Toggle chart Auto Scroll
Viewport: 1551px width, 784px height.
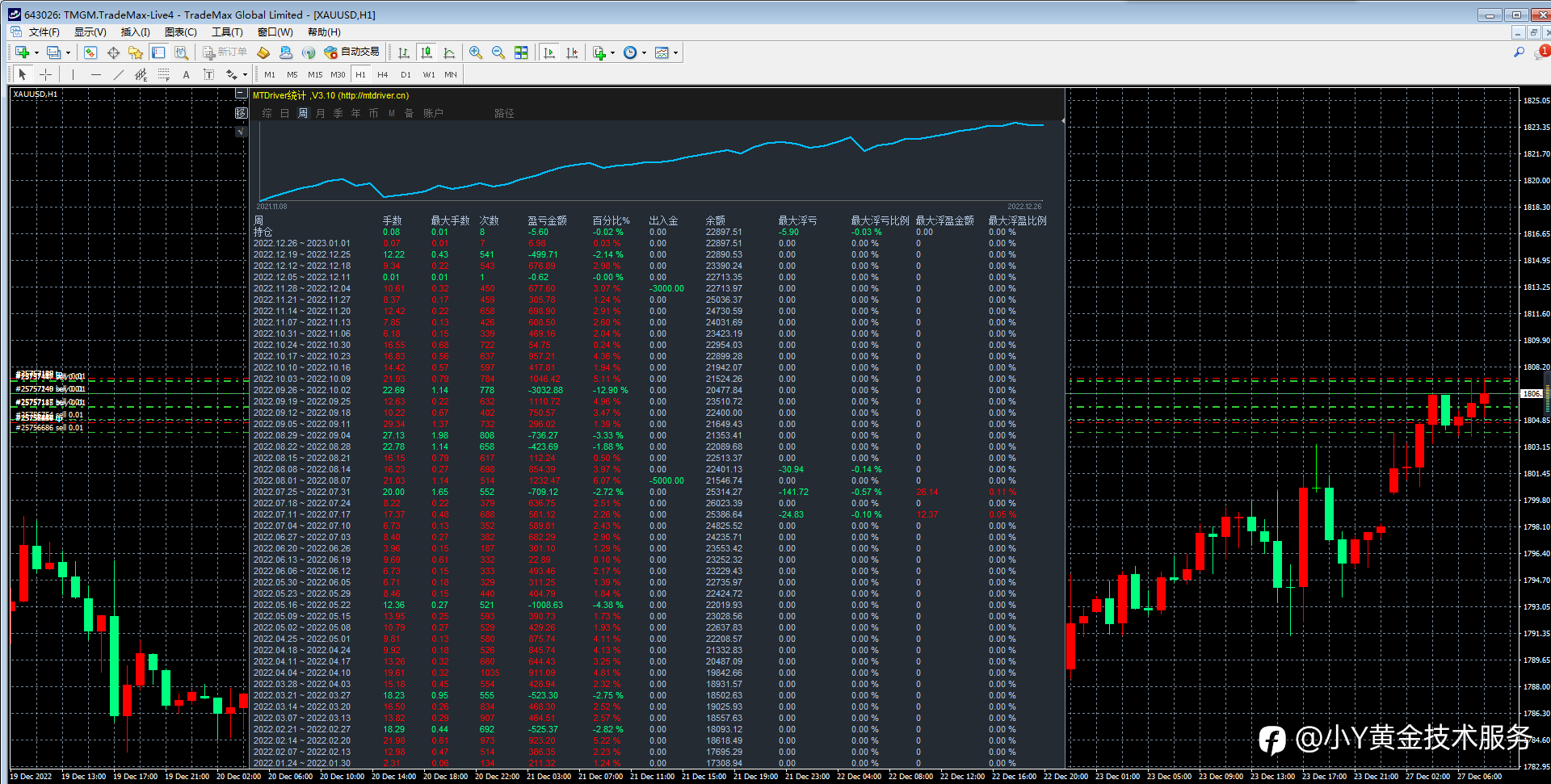(549, 52)
